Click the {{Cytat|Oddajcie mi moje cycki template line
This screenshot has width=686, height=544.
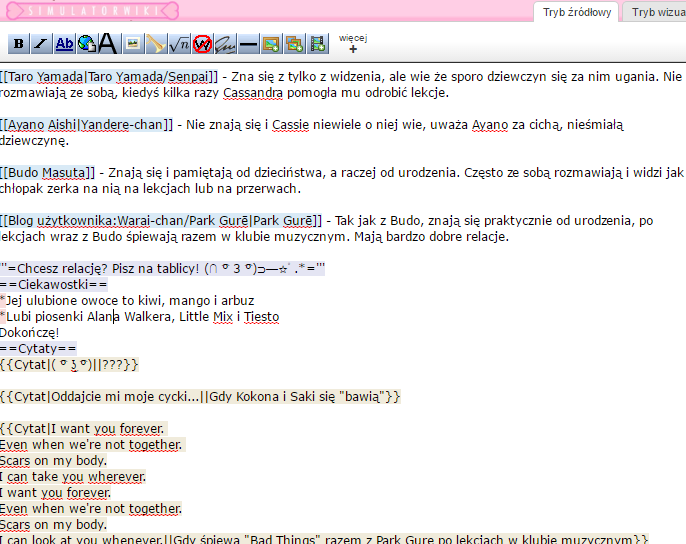coord(200,397)
